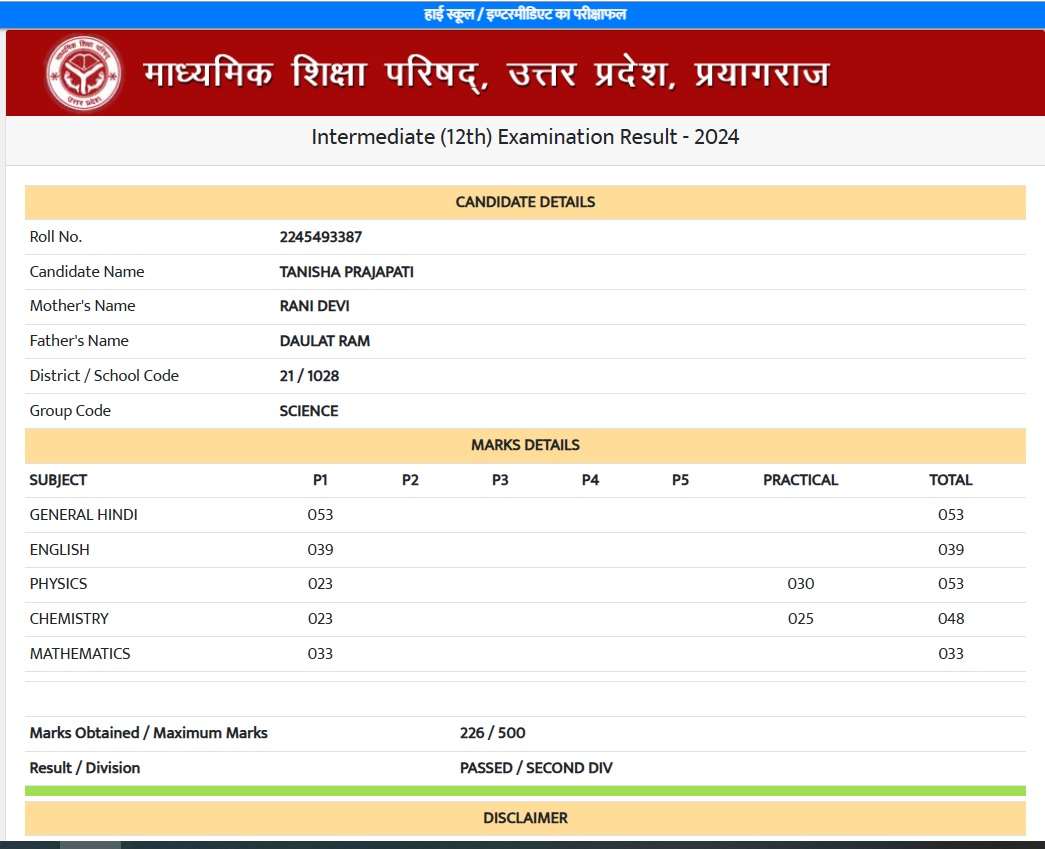This screenshot has height=849, width=1045.
Task: Click English's total 039
Action: (x=951, y=550)
